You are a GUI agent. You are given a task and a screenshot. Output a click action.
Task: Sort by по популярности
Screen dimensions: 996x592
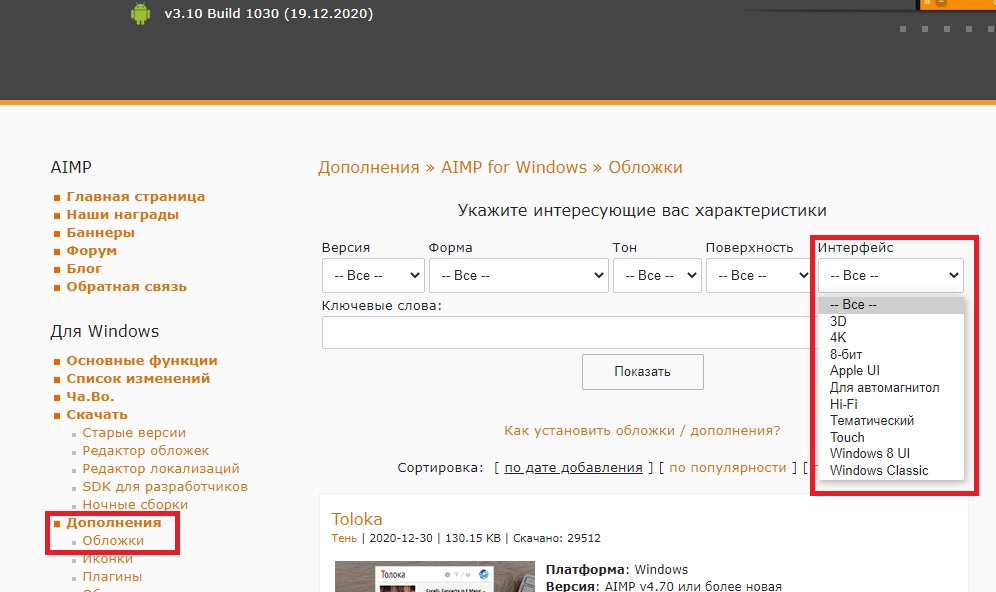click(x=727, y=468)
